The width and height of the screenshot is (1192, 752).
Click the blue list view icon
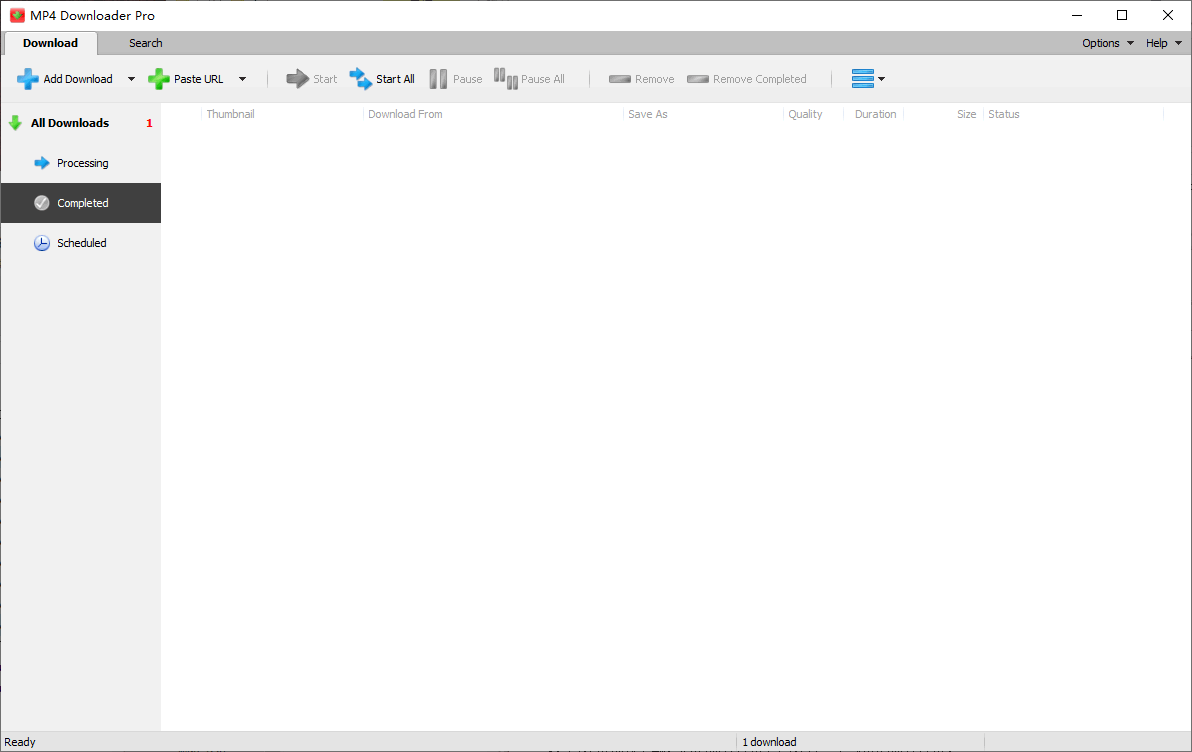(863, 78)
